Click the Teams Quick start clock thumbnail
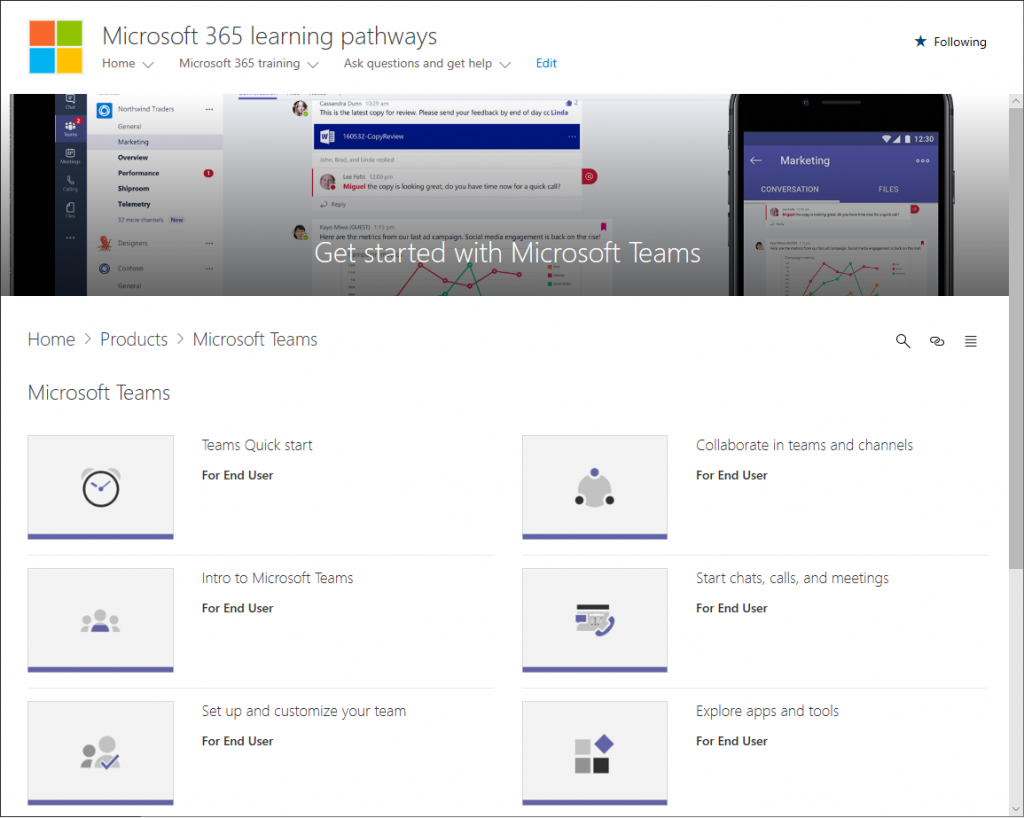Screen dimensions: 1024x818 coord(101,487)
